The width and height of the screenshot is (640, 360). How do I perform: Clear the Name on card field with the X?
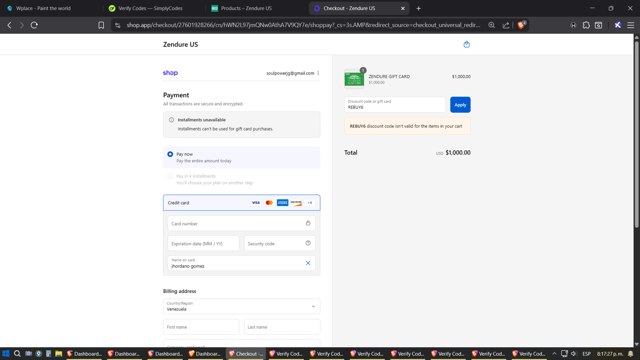tap(308, 263)
